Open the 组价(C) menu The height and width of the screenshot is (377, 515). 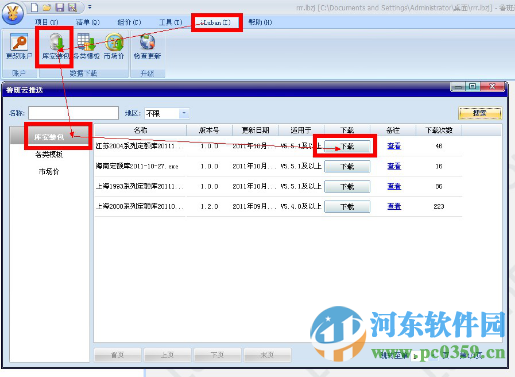pos(129,22)
